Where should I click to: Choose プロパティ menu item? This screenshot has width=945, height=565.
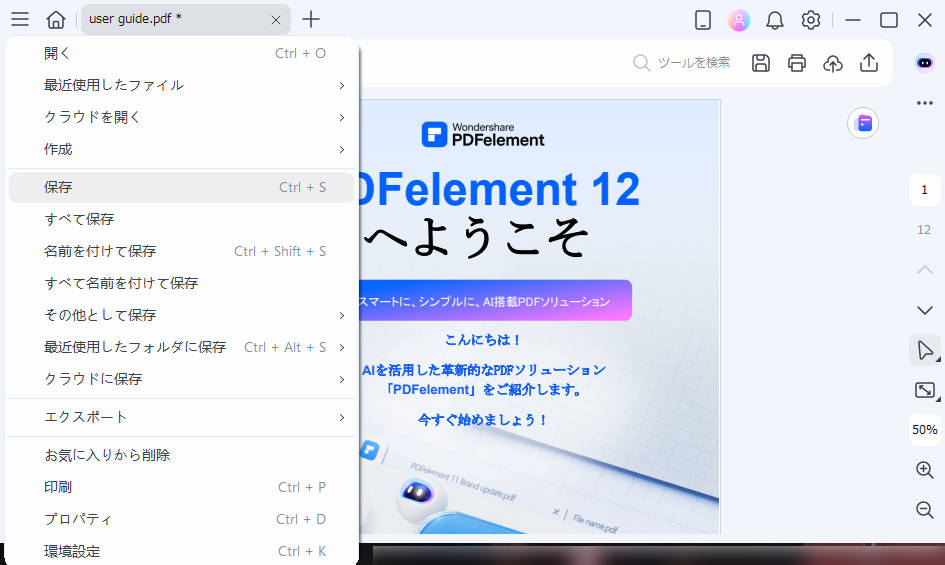pyautogui.click(x=181, y=519)
